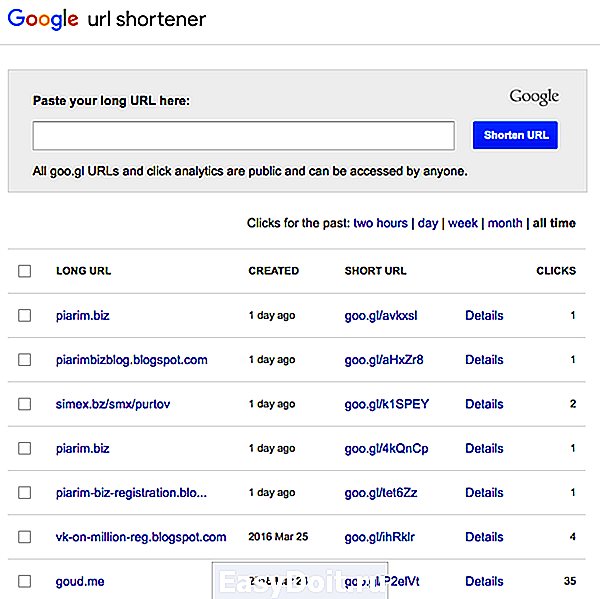Toggle the select-all checkbox in table header
The height and width of the screenshot is (599, 600).
(x=24, y=271)
